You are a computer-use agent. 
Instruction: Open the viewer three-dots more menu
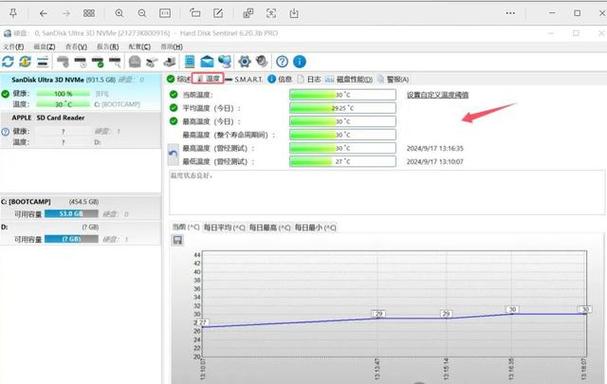[x=510, y=13]
